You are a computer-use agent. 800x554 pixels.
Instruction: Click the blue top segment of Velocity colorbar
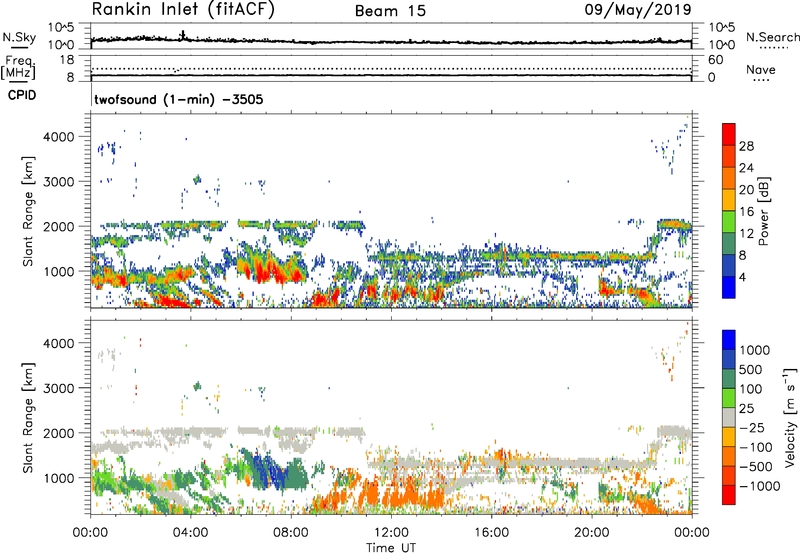(x=729, y=340)
